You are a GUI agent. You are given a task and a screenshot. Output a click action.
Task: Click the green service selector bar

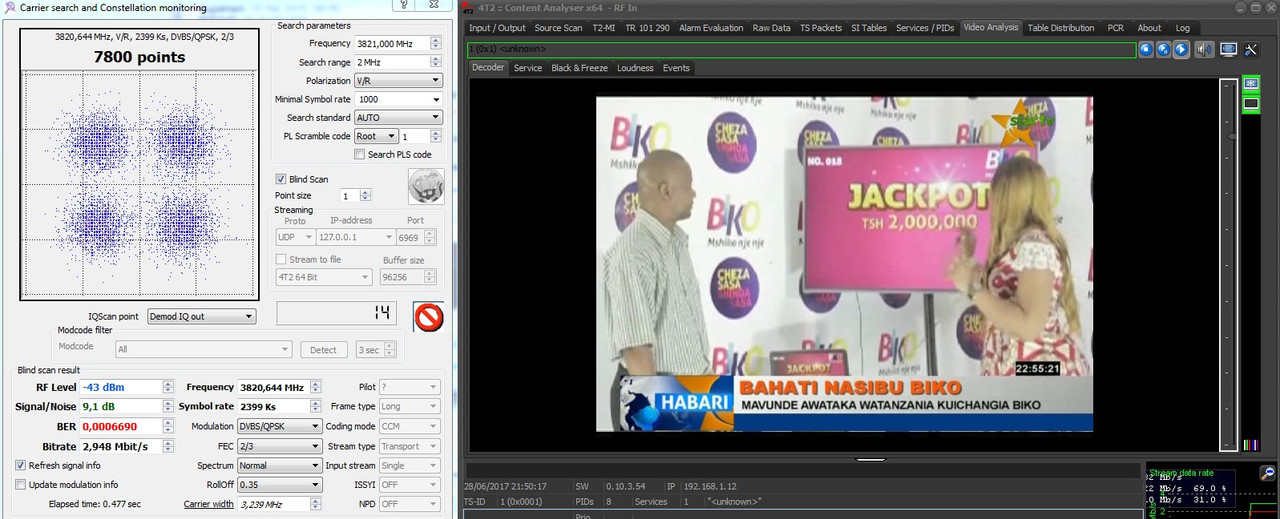[801, 49]
